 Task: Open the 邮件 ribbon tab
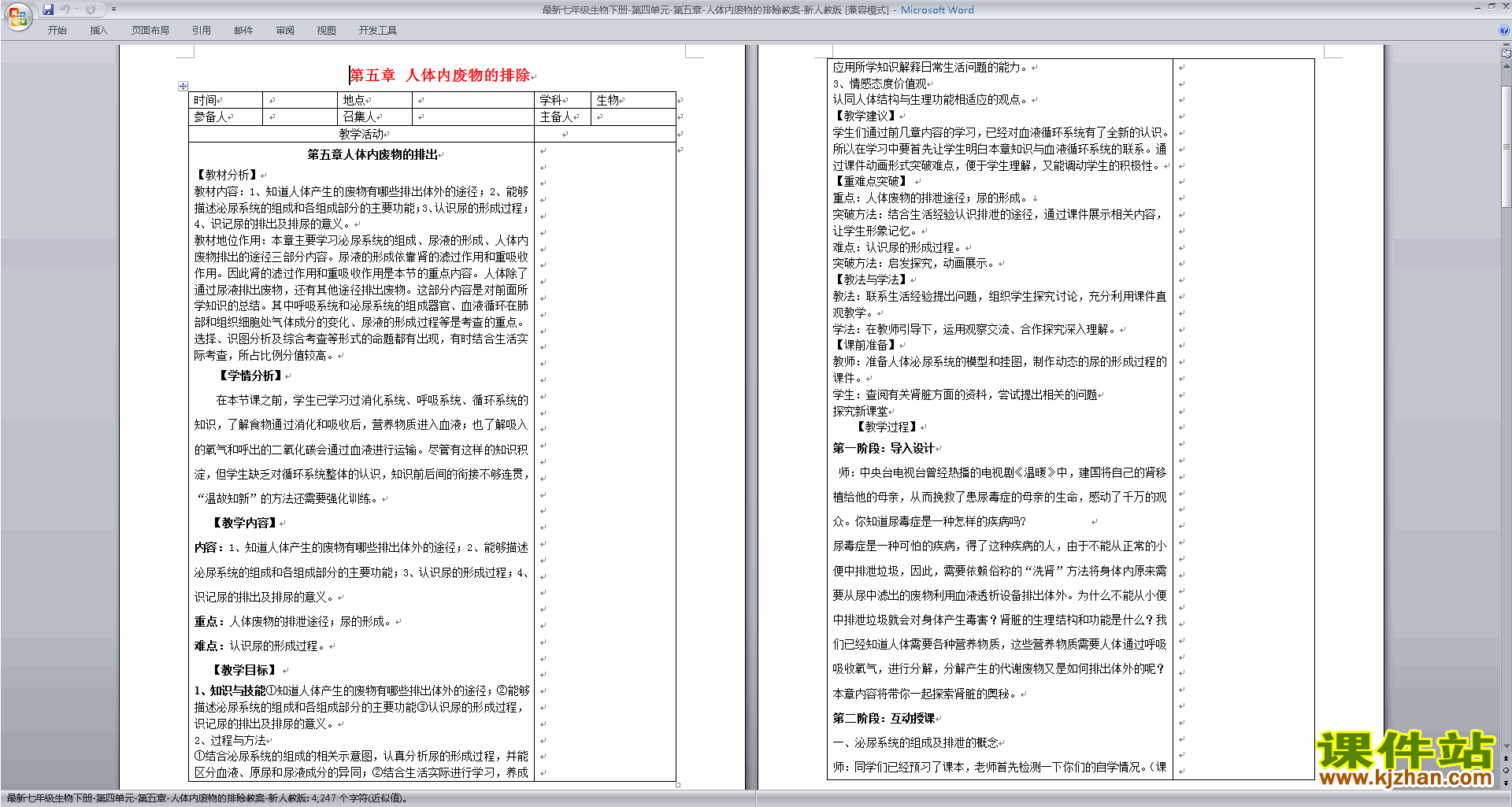click(x=243, y=31)
